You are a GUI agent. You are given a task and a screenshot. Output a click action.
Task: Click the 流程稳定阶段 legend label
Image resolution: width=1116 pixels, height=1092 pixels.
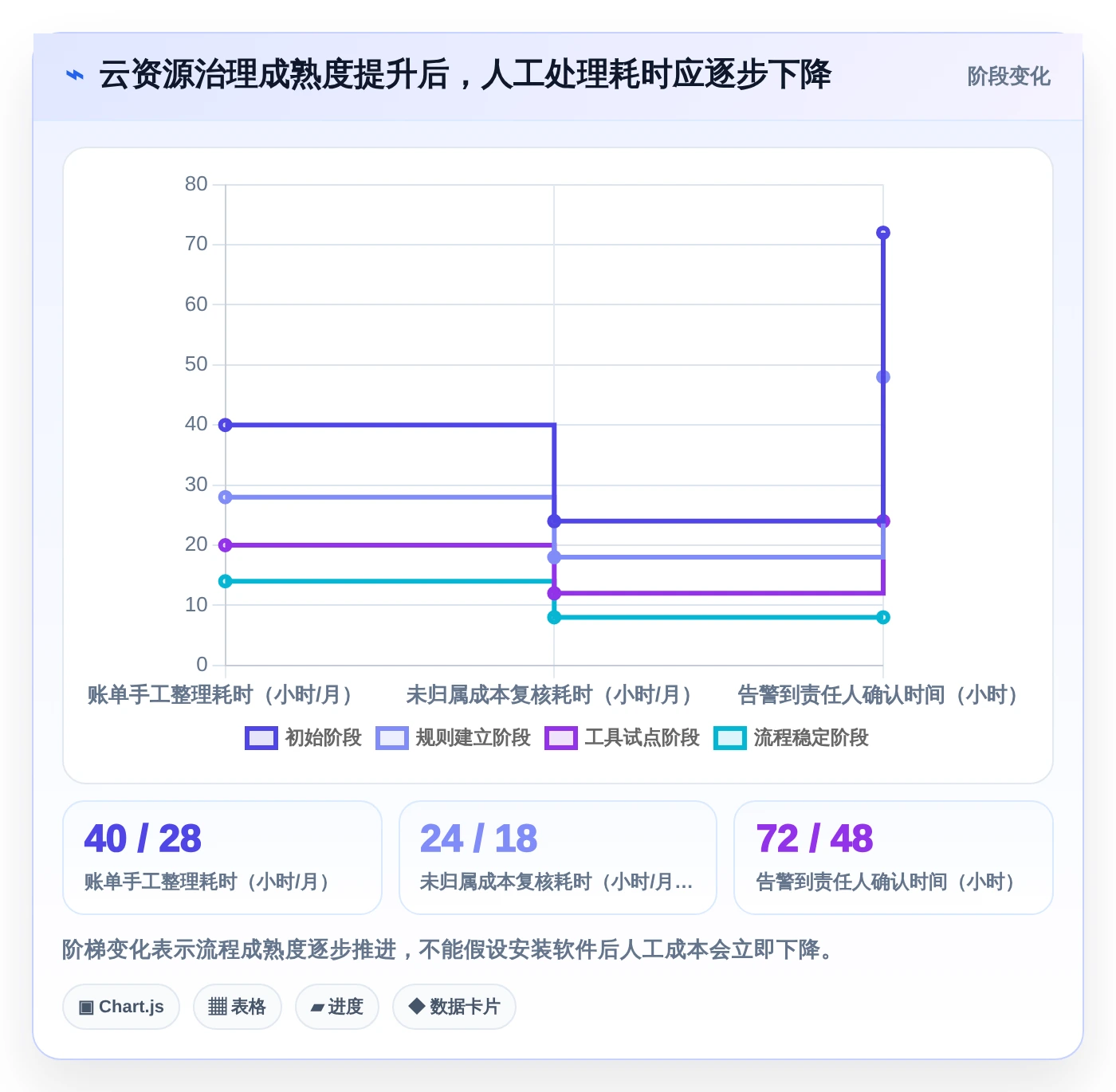[811, 738]
